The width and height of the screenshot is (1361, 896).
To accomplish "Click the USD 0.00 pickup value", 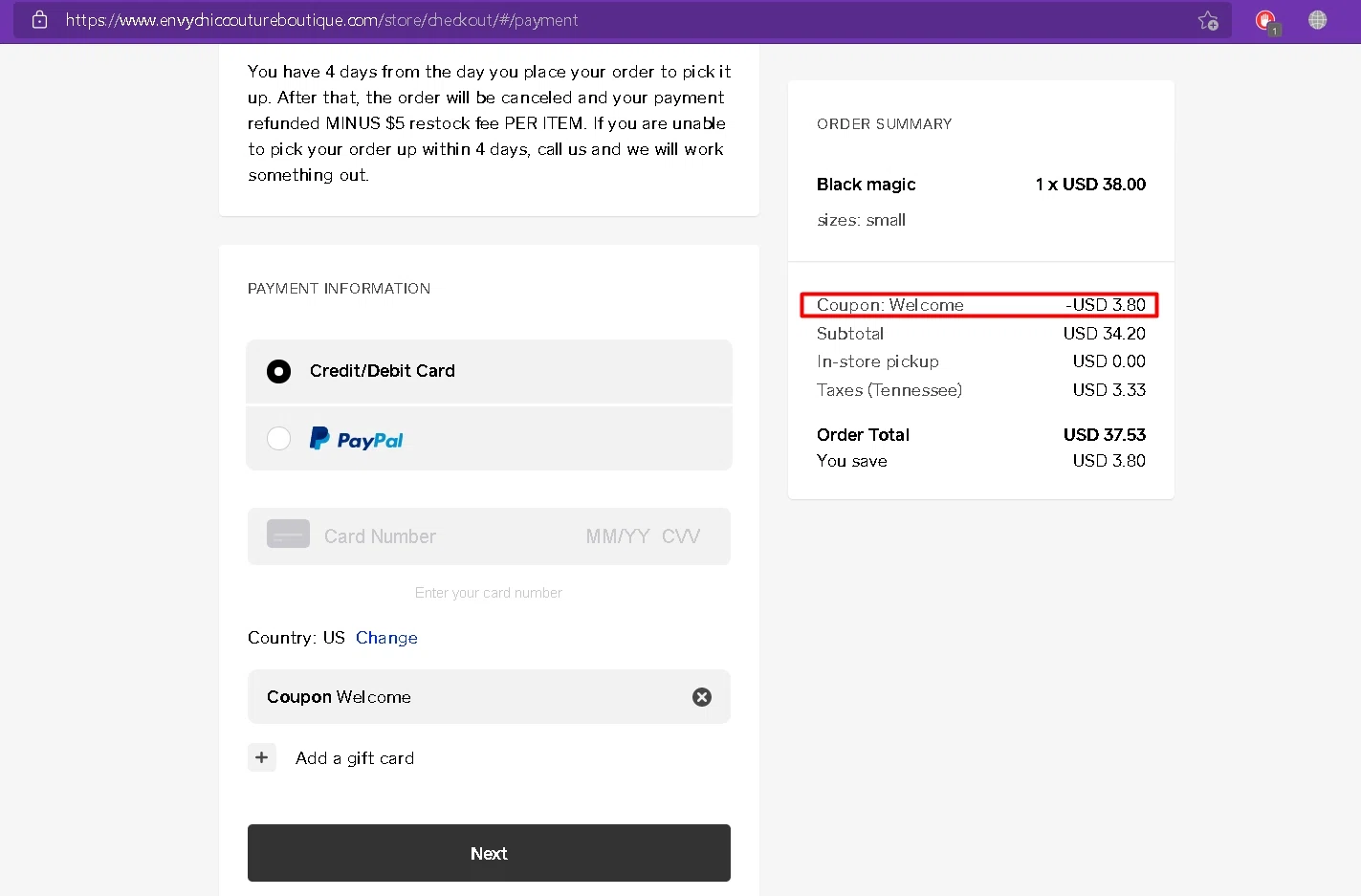I will point(1109,361).
